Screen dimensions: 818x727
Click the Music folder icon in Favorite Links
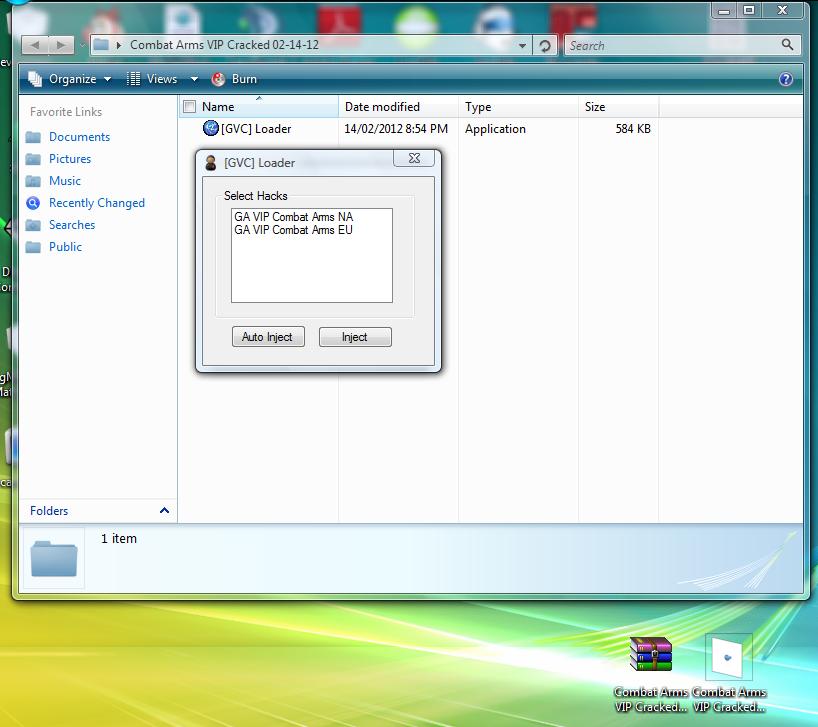[33, 181]
